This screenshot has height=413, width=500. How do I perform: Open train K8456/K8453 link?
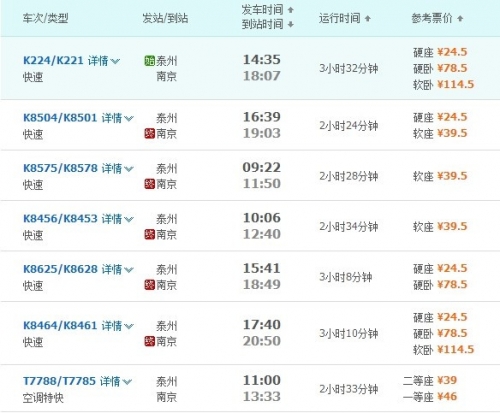tap(60, 219)
